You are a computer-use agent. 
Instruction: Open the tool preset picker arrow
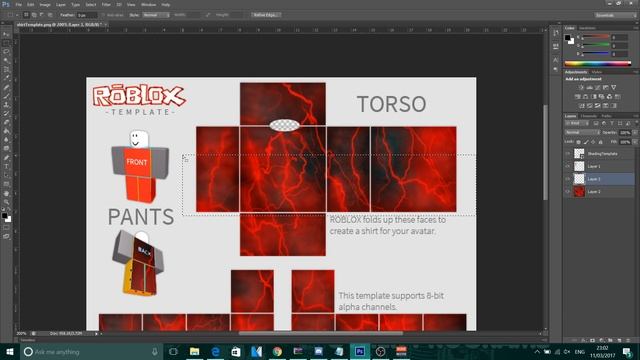pyautogui.click(x=17, y=15)
